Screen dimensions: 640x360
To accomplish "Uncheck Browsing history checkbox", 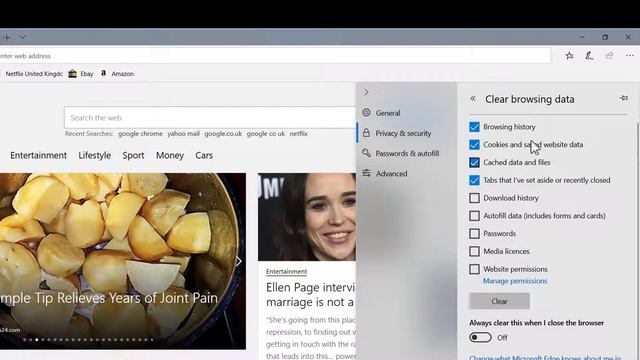I will pyautogui.click(x=474, y=127).
